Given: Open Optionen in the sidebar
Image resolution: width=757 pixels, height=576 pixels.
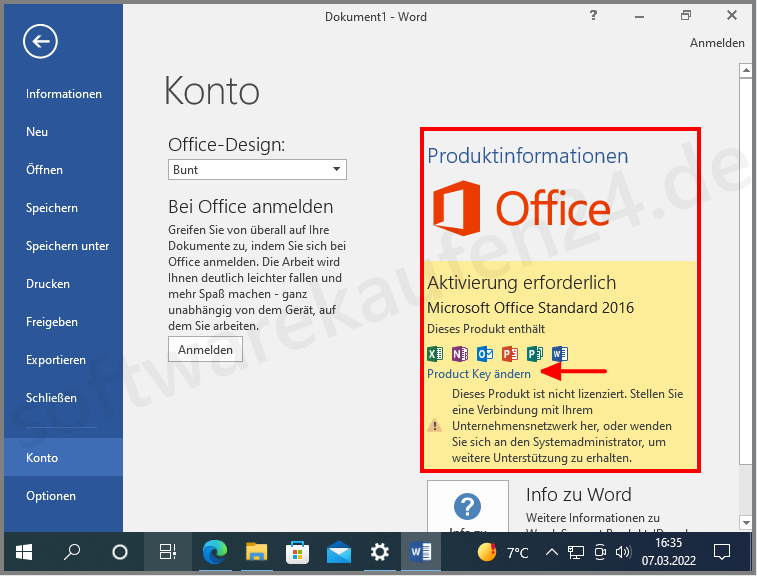Looking at the screenshot, I should tap(64, 496).
